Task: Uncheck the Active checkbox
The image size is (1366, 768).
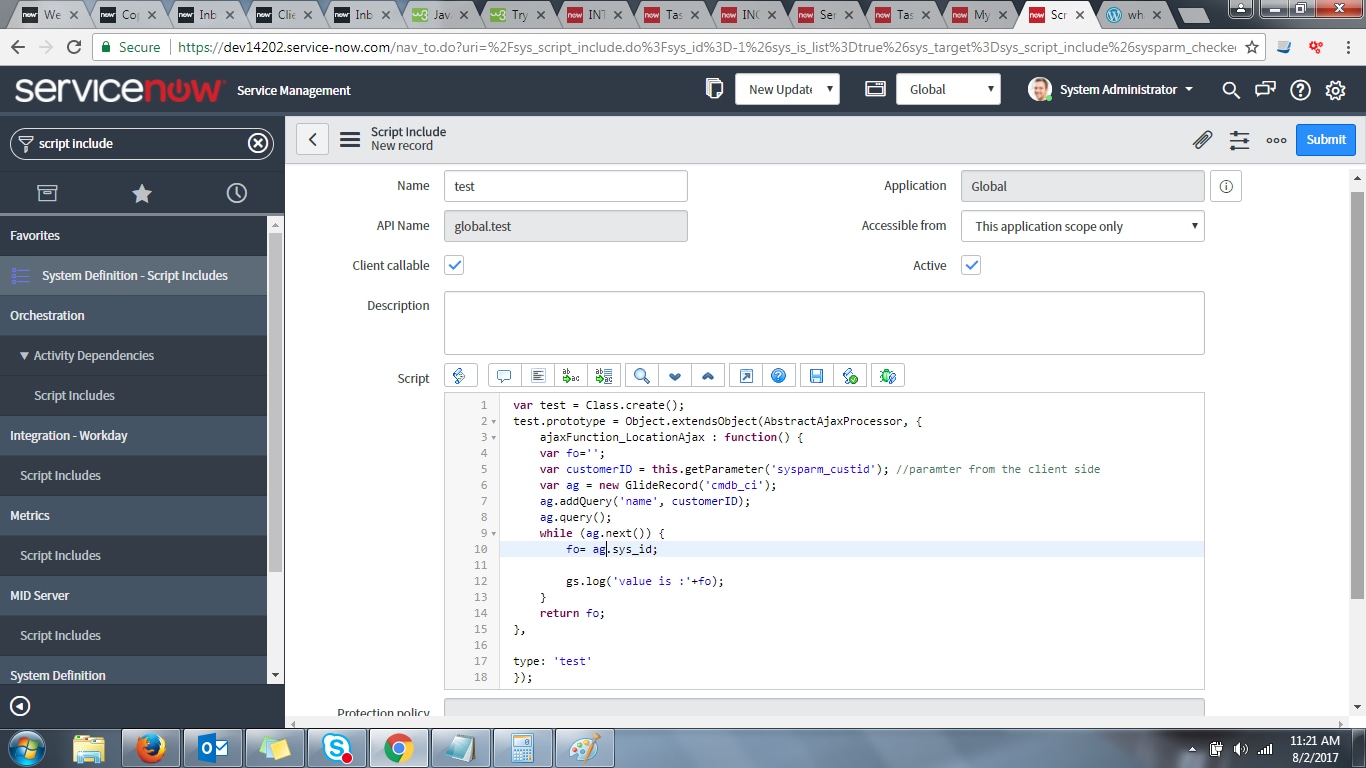Action: click(971, 265)
